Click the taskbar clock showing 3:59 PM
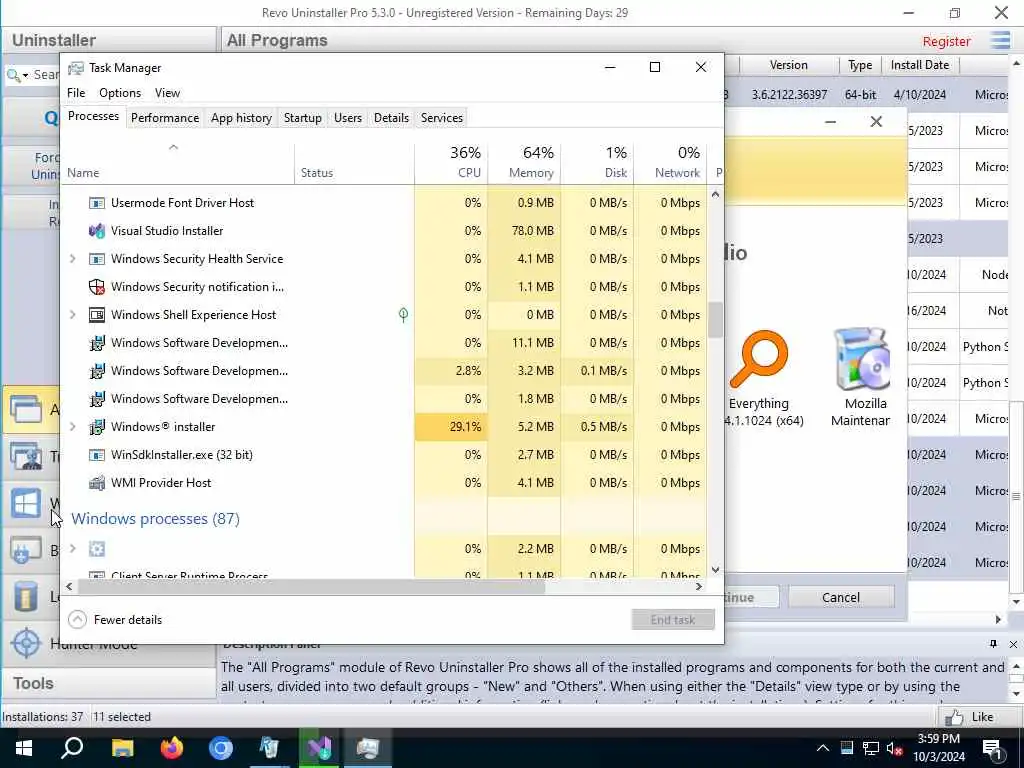The height and width of the screenshot is (768, 1024). (938, 748)
